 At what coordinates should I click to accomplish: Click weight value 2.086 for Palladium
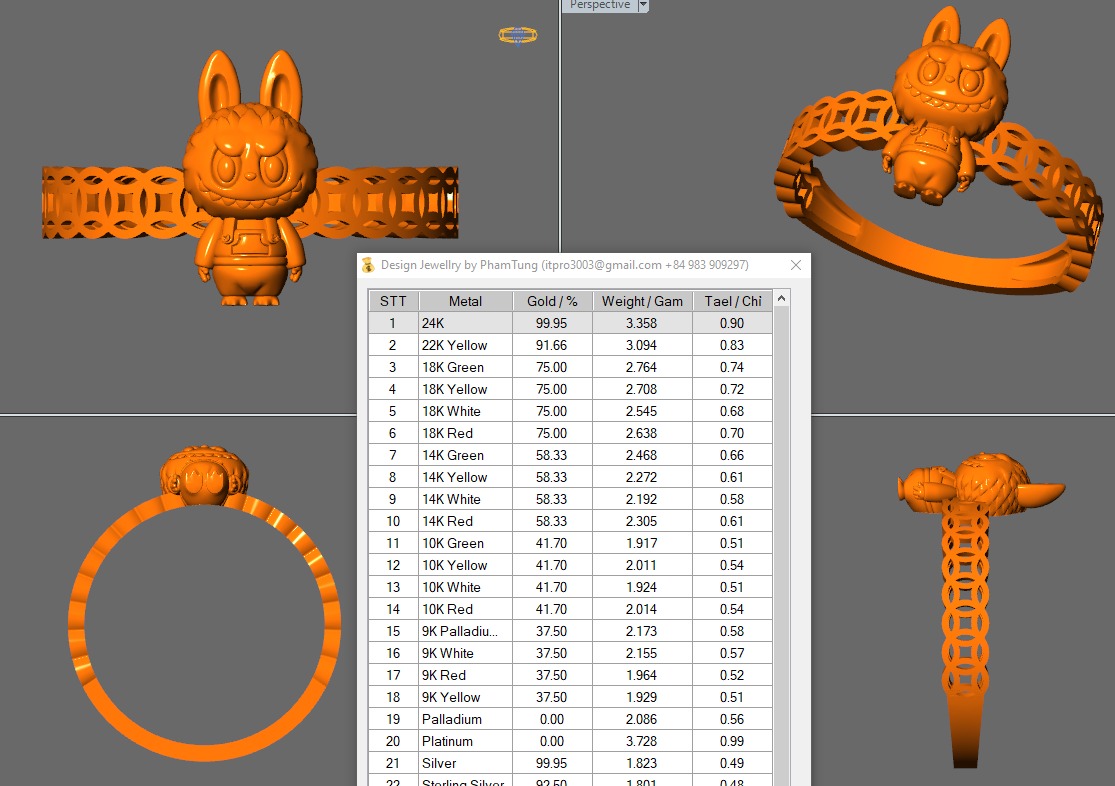coord(641,720)
